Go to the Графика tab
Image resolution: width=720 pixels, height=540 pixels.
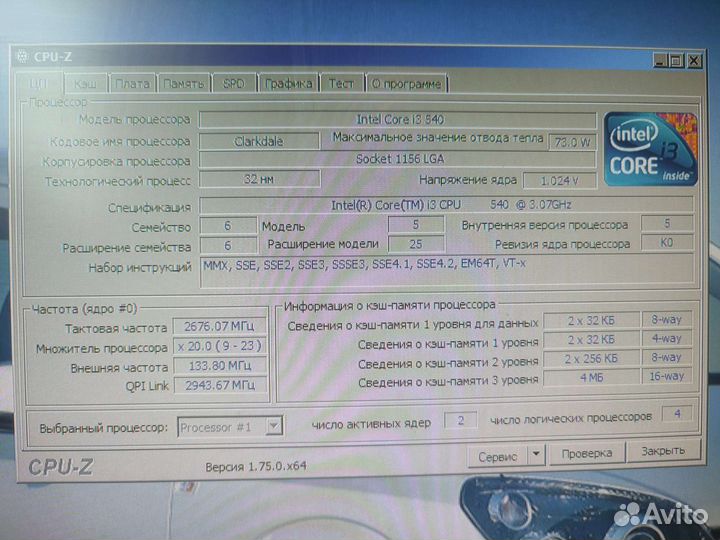[288, 84]
